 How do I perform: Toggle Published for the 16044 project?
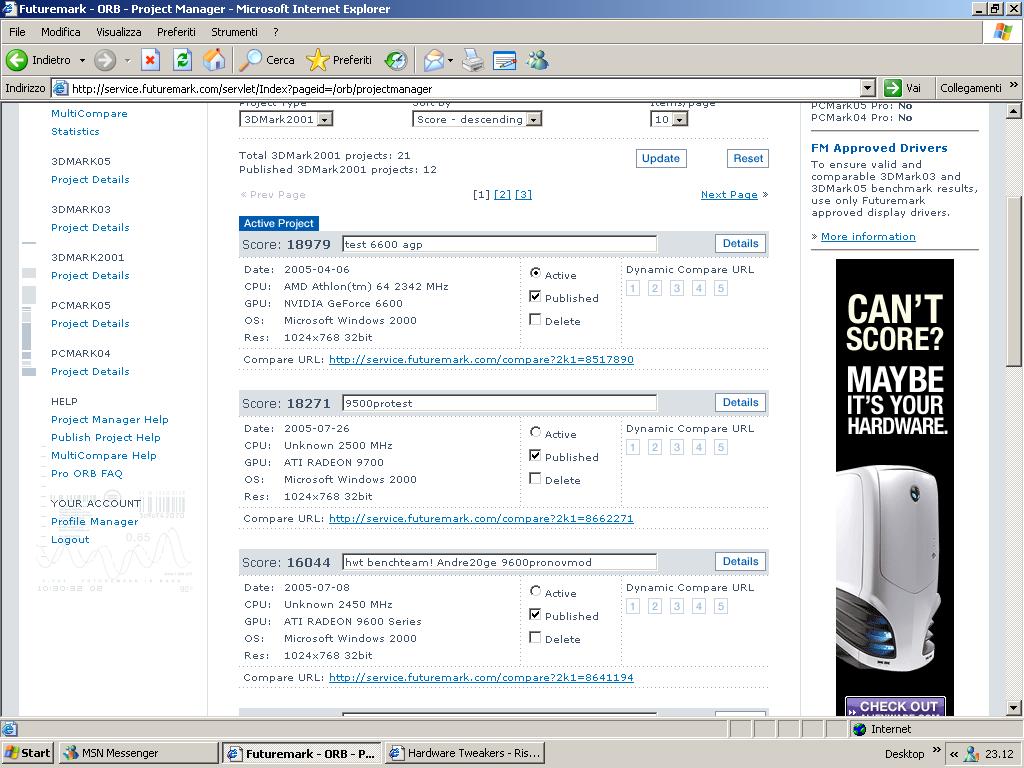(535, 615)
